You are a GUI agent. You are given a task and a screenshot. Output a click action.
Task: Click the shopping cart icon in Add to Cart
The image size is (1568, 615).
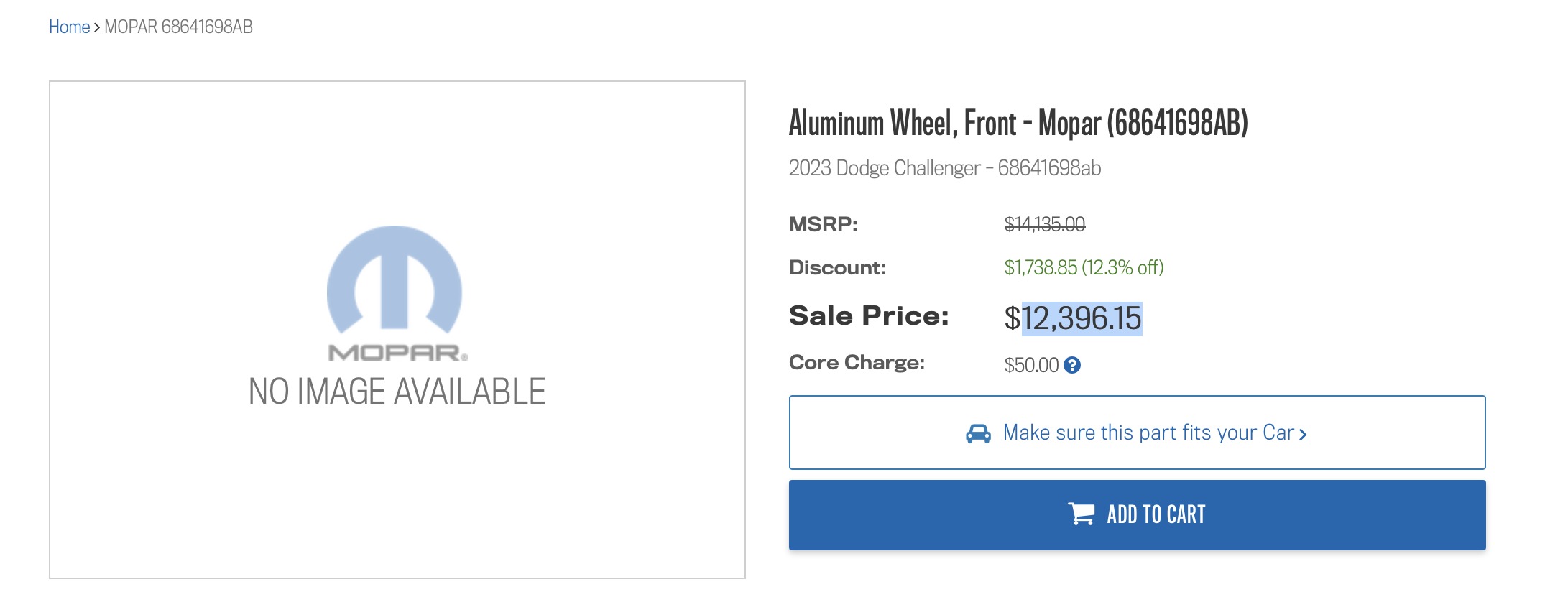tap(1082, 514)
